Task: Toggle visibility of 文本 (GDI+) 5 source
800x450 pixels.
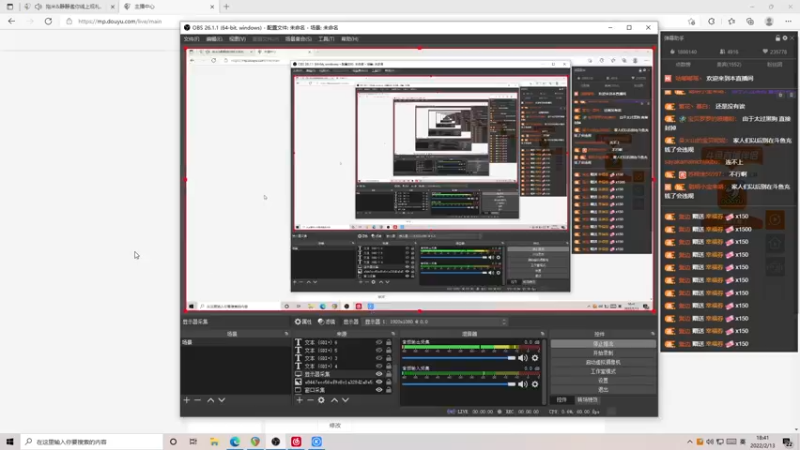Action: [x=379, y=351]
